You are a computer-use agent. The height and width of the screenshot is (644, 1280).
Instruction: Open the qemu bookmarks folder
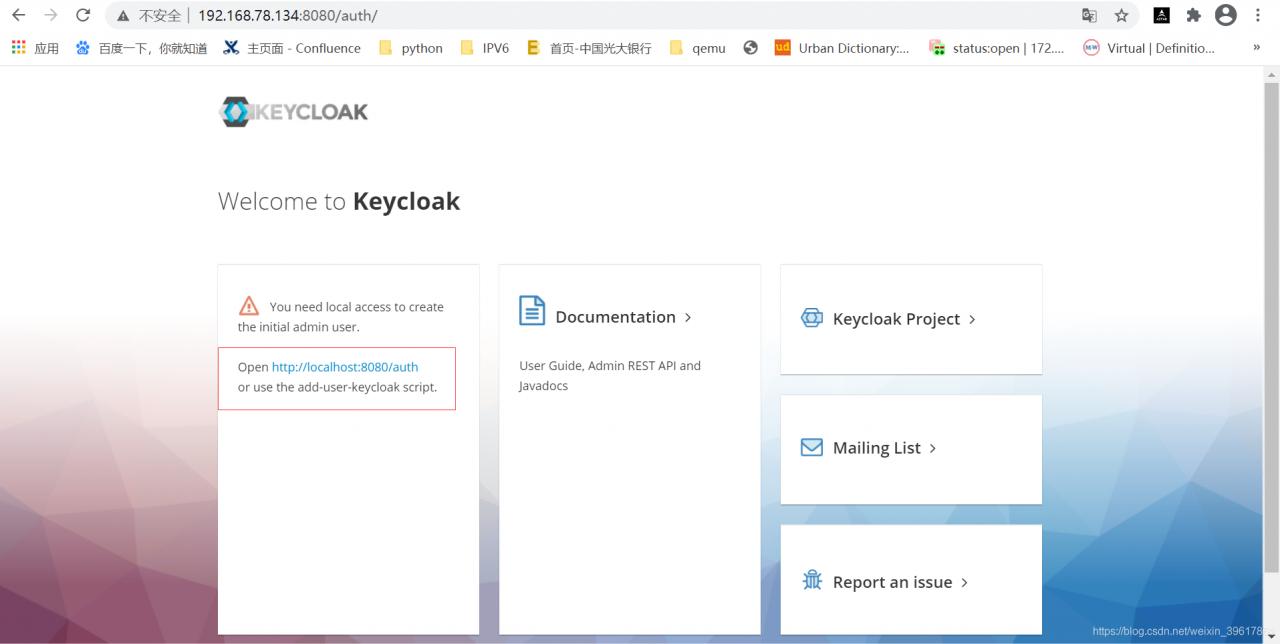(x=698, y=48)
